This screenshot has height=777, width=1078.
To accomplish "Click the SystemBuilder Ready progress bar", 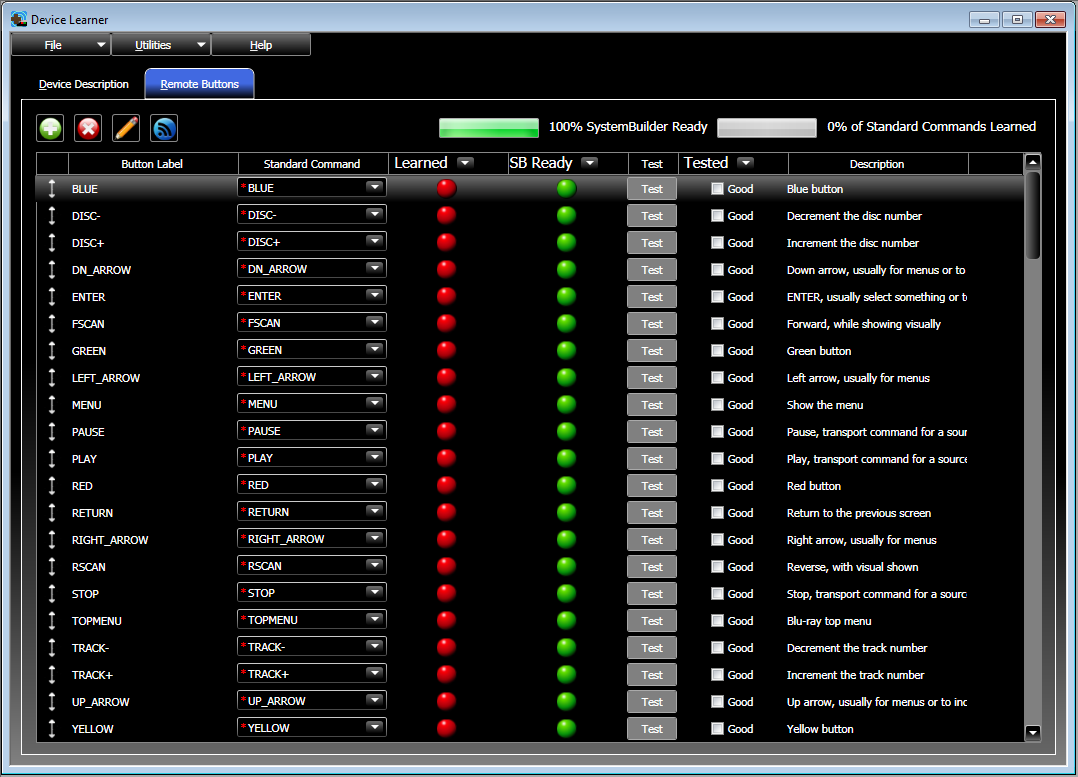I will [x=489, y=128].
